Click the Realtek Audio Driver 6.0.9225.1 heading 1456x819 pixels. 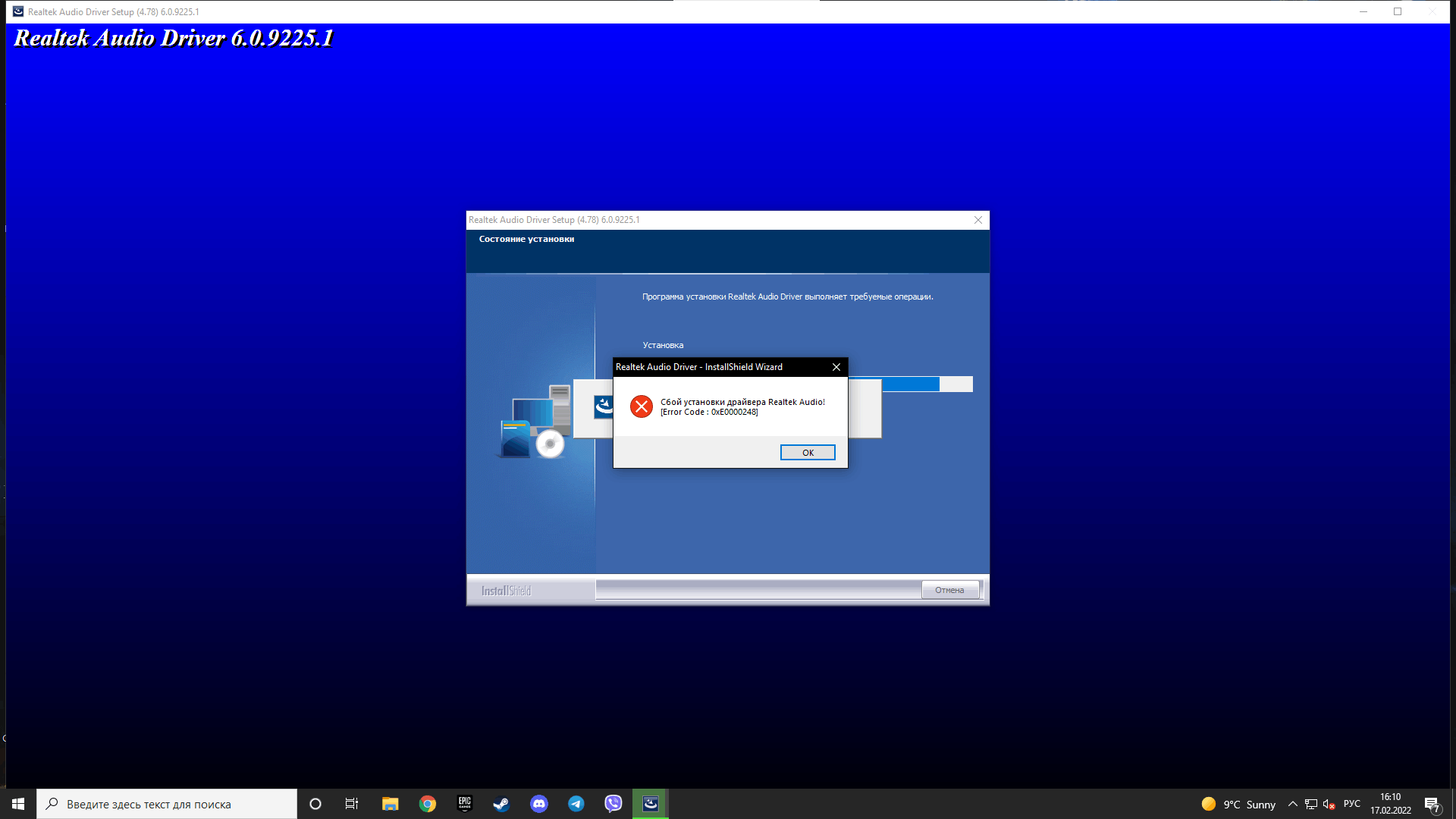(174, 39)
